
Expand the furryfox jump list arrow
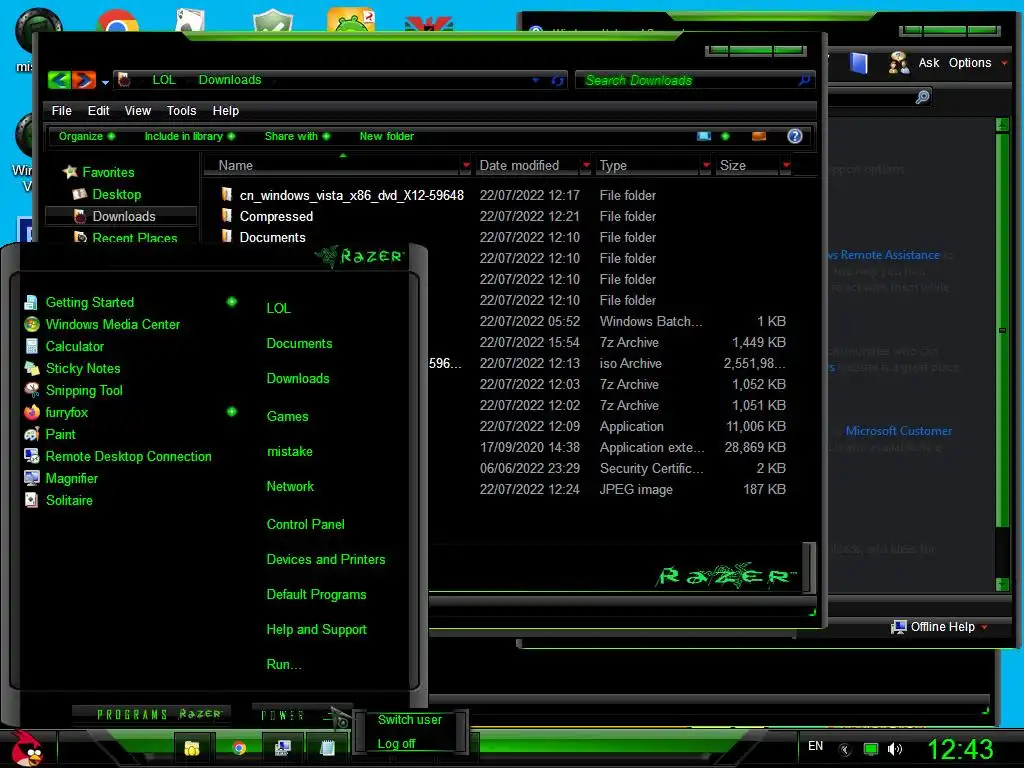click(231, 411)
